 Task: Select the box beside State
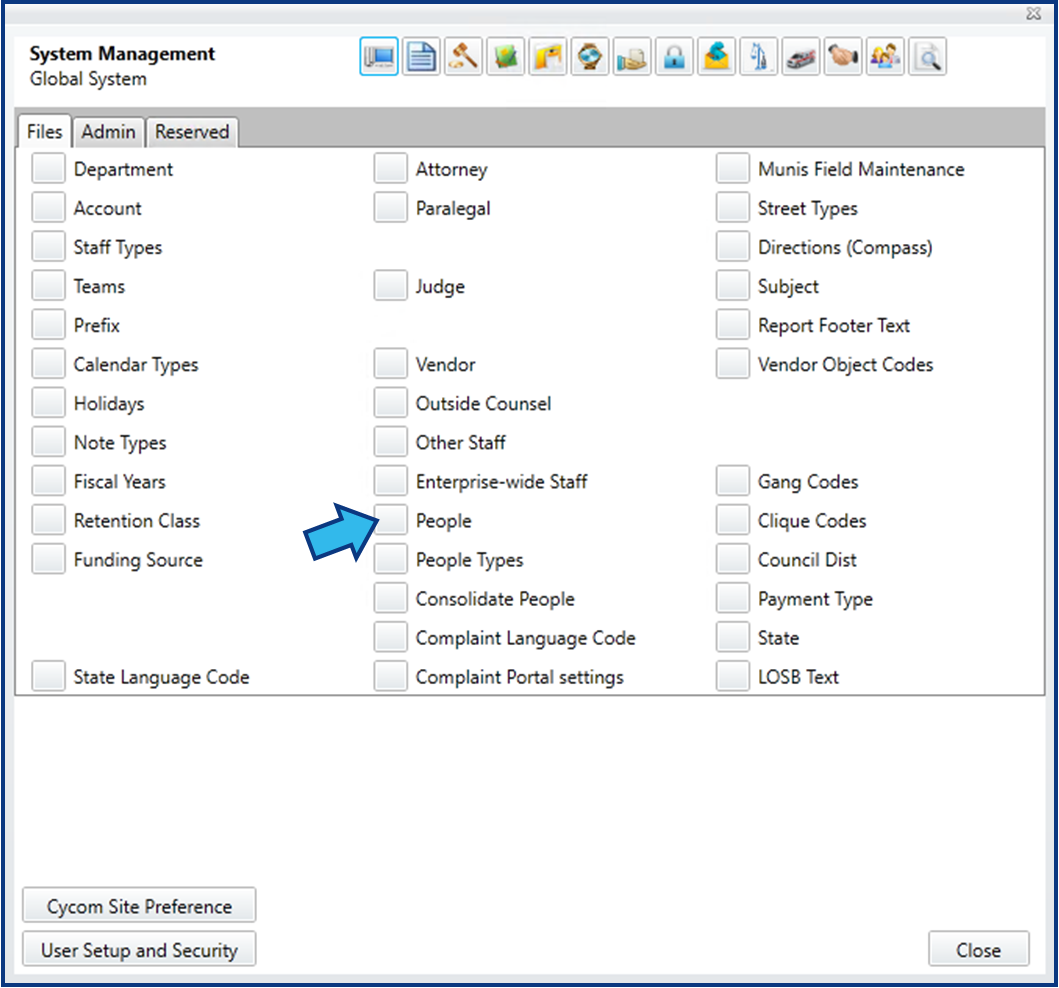tap(733, 638)
